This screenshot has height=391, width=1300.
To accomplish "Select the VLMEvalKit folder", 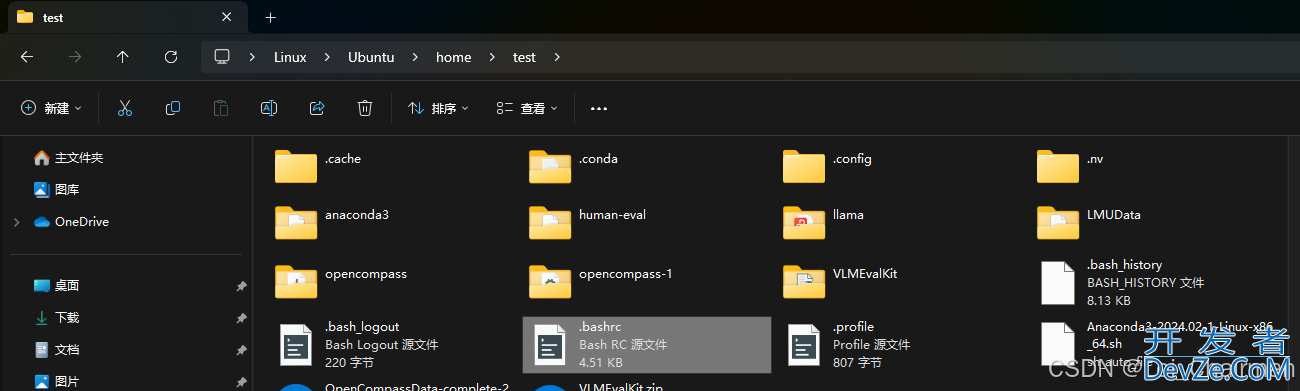I will (841, 280).
